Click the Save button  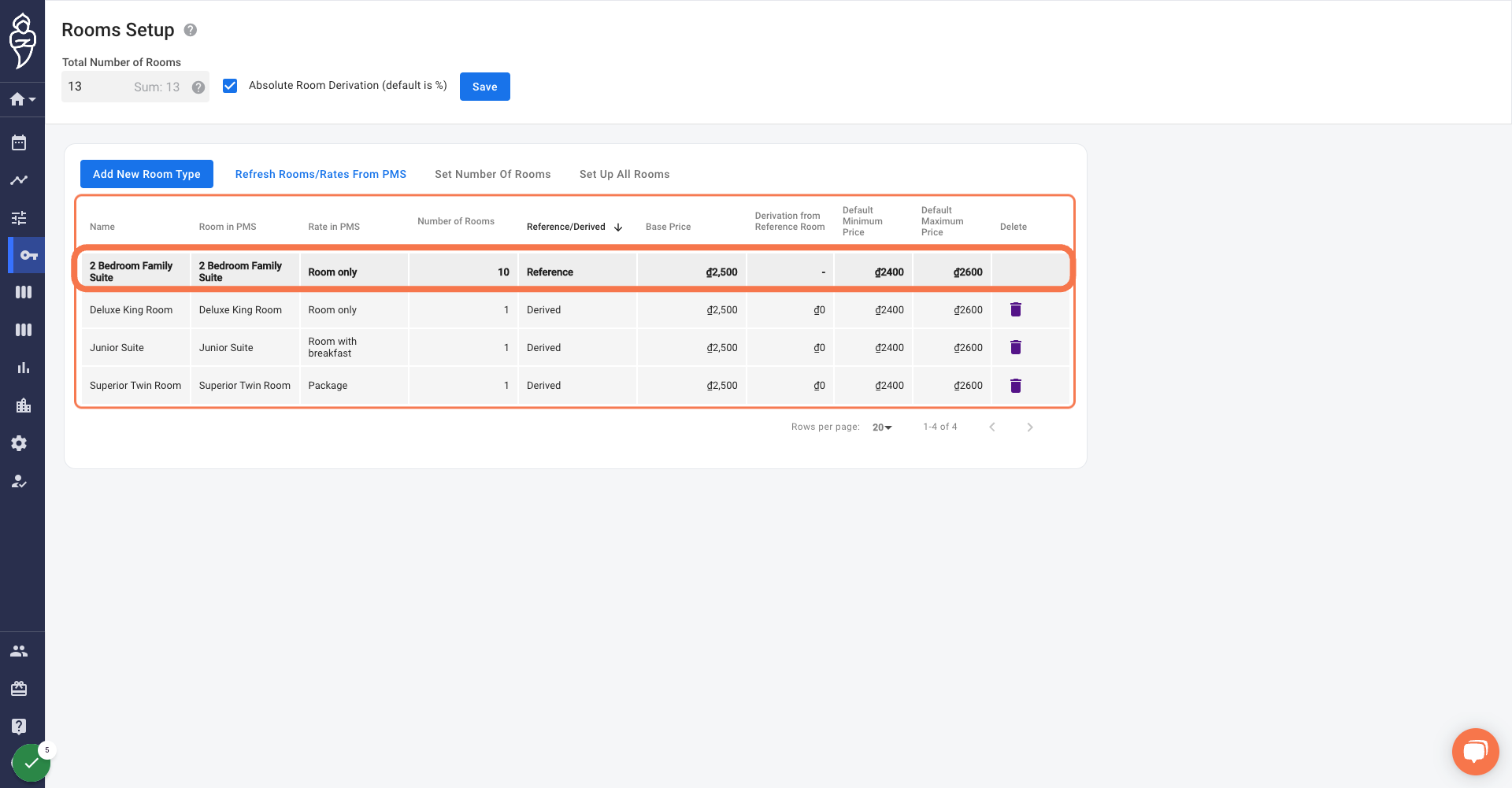coord(485,87)
